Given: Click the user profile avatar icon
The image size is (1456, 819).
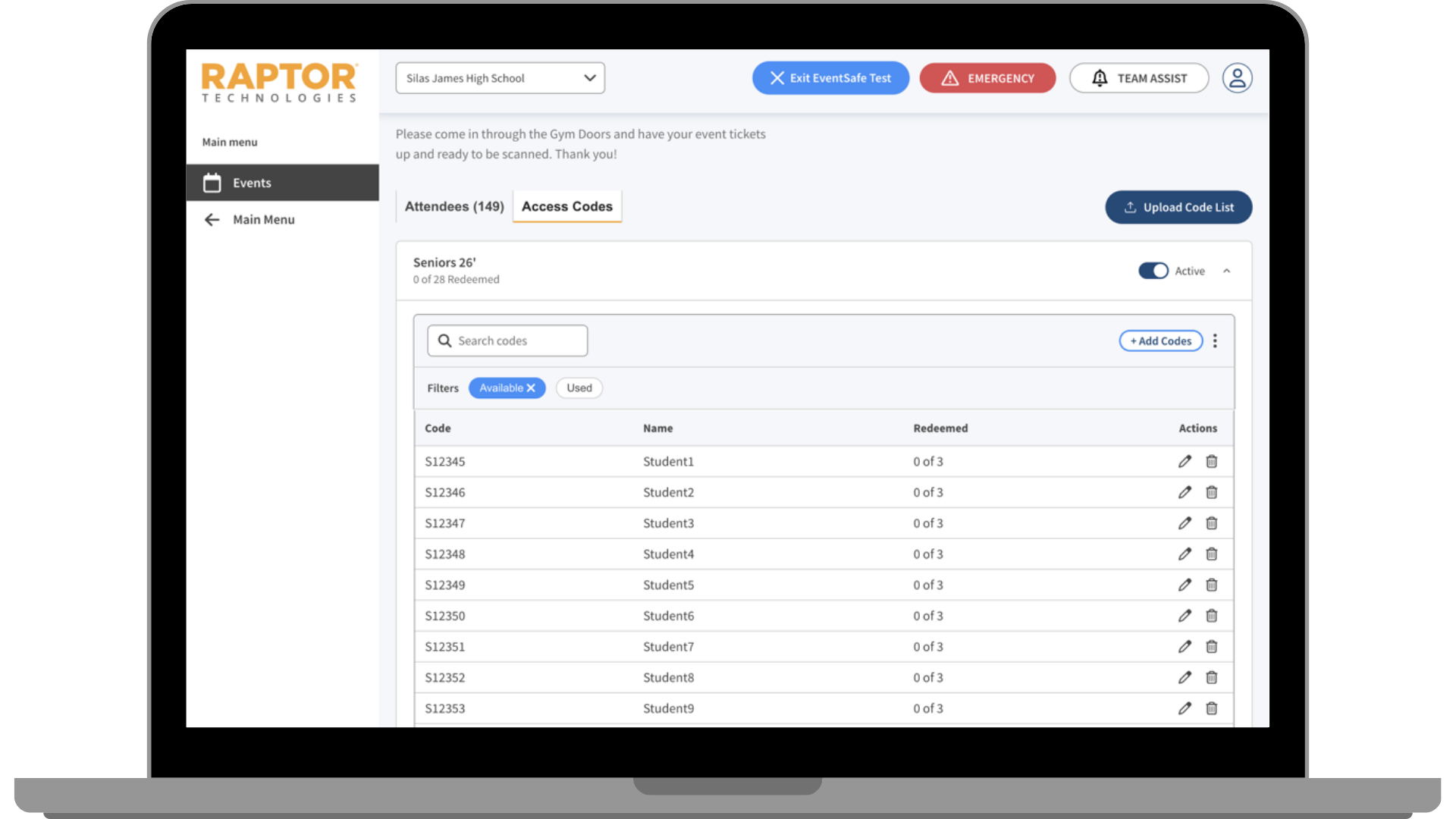Looking at the screenshot, I should click(x=1237, y=78).
